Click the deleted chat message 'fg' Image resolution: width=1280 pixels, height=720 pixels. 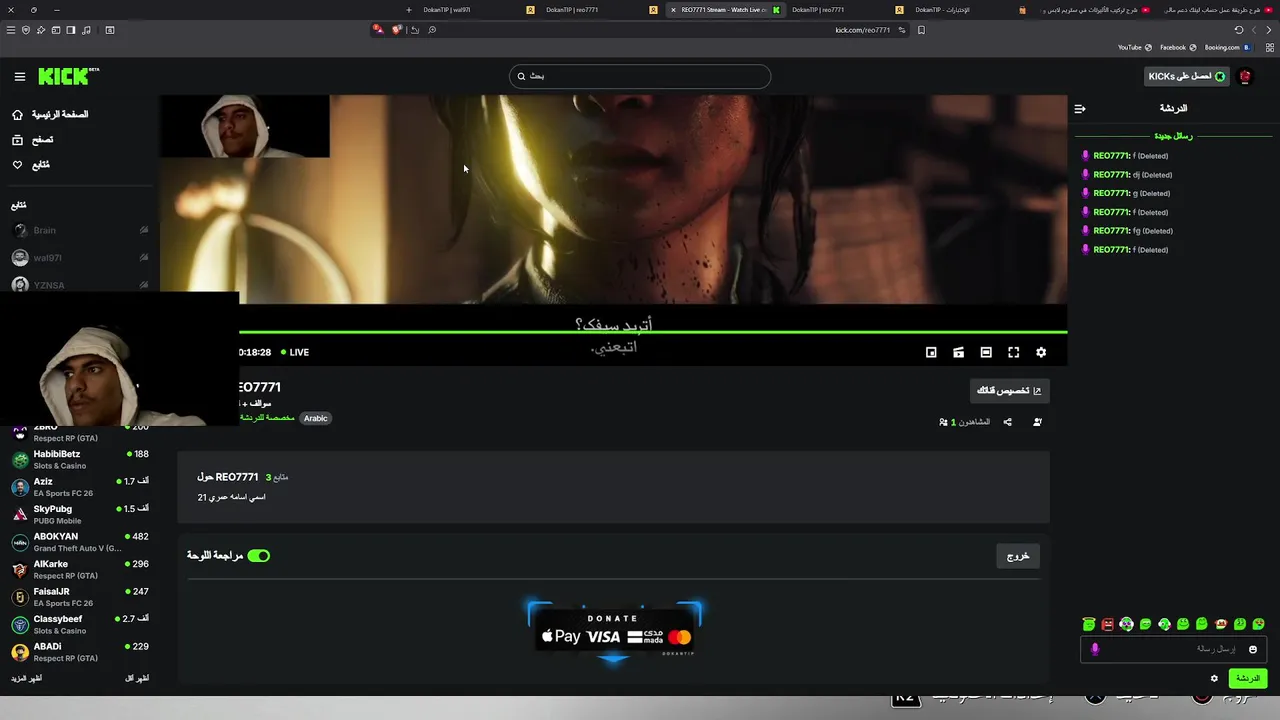pyautogui.click(x=1127, y=231)
